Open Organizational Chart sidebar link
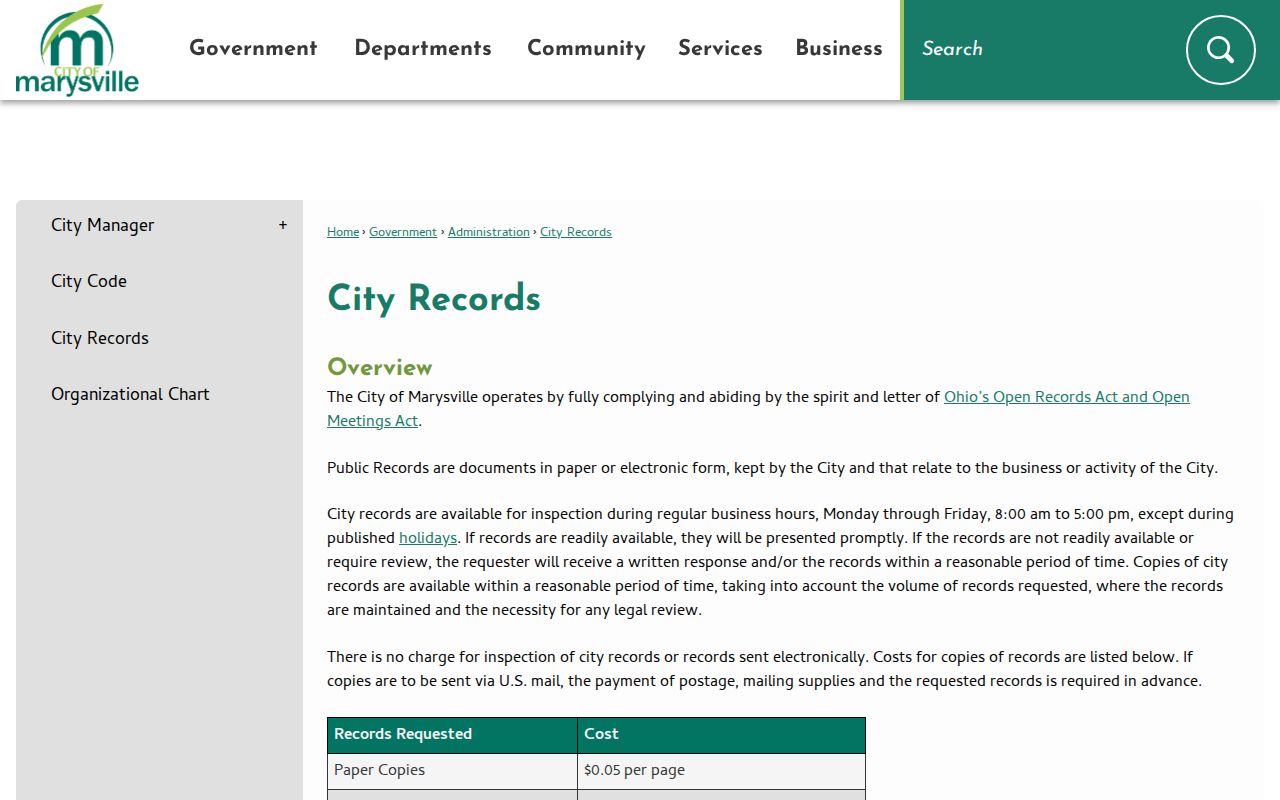The width and height of the screenshot is (1280, 800). [130, 394]
